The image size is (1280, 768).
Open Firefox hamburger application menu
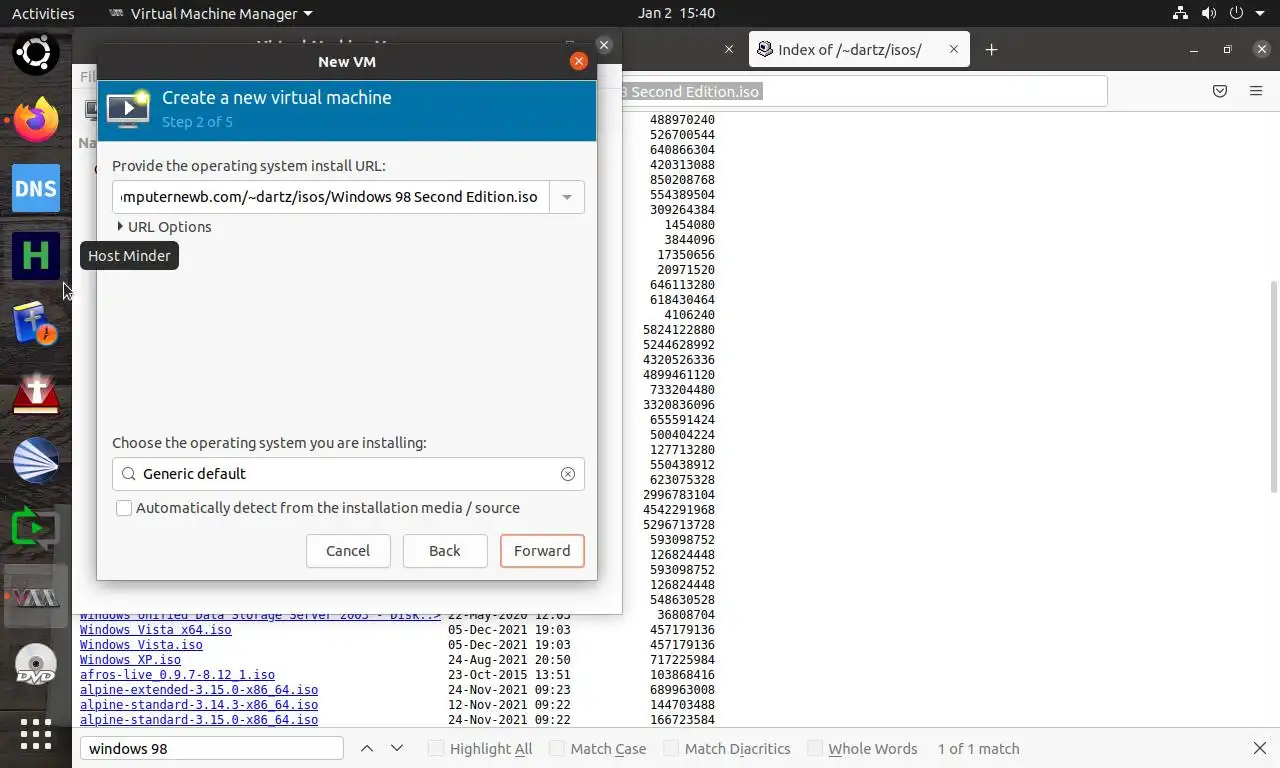(x=1256, y=91)
